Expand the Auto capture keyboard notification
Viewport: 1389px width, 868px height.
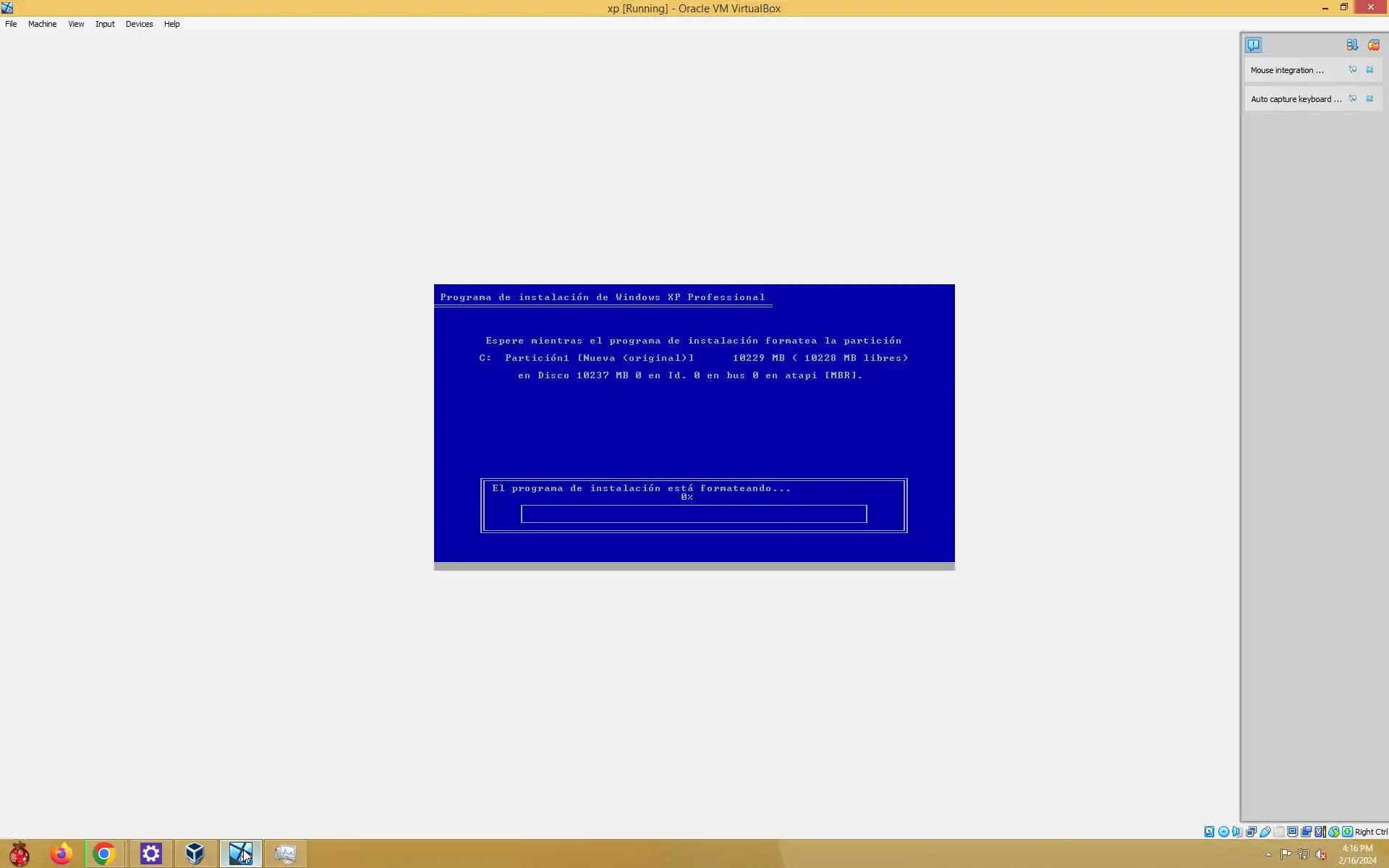pos(1295,99)
